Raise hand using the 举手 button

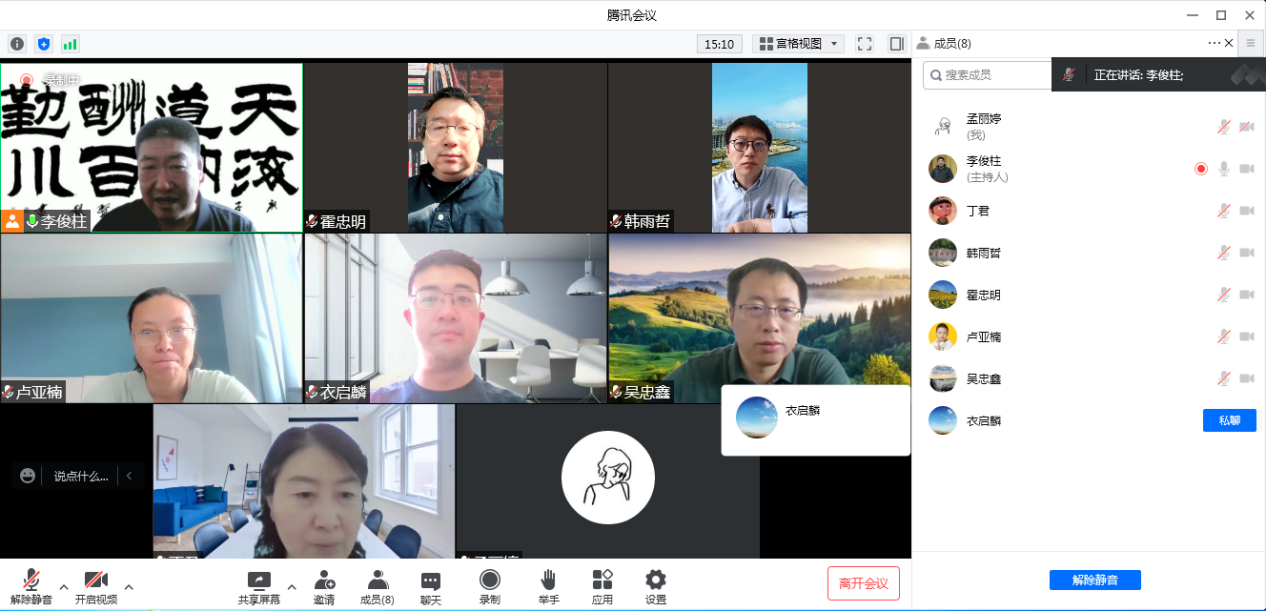pyautogui.click(x=548, y=586)
